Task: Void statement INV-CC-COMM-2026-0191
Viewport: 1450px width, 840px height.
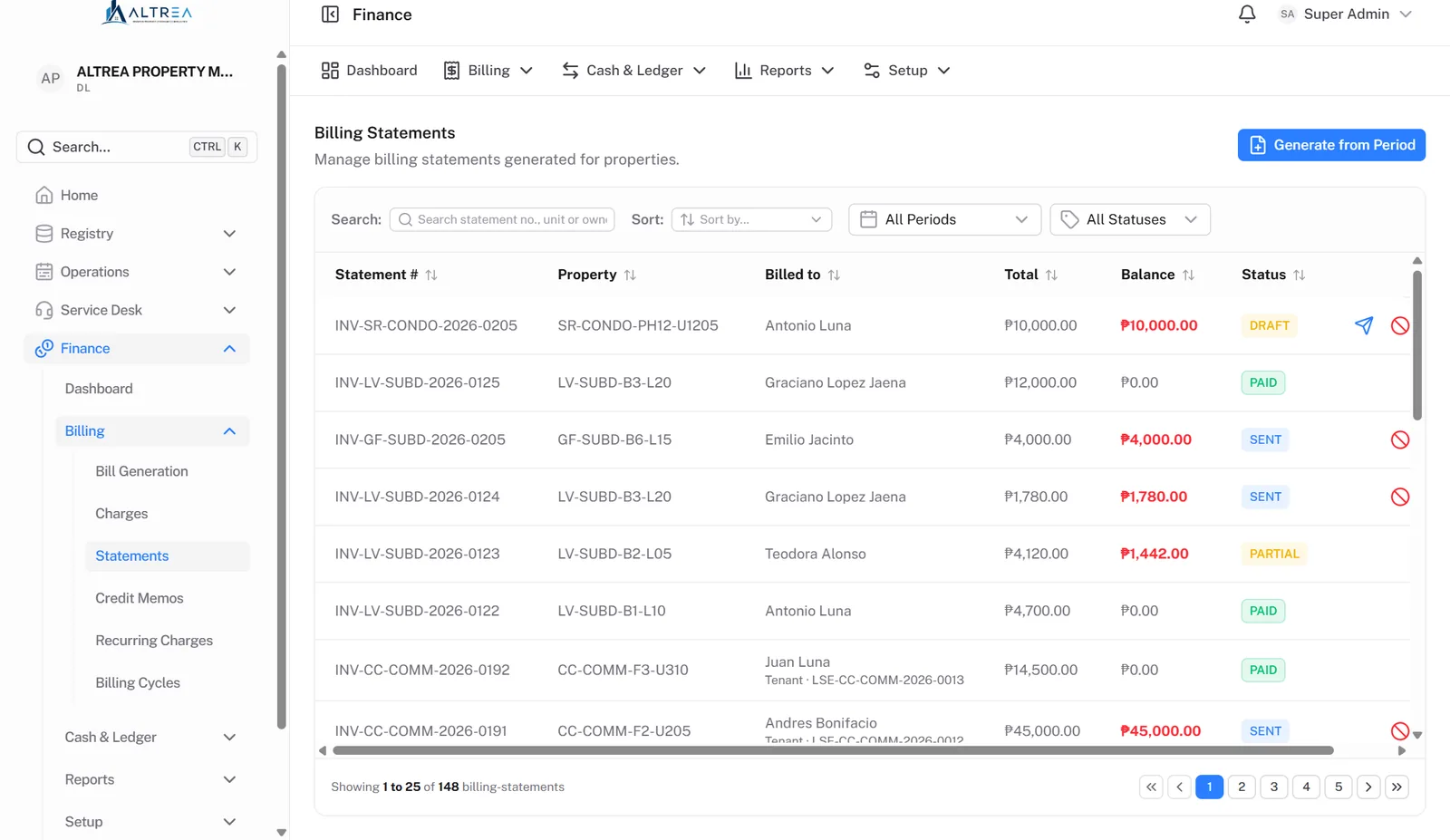Action: click(1400, 730)
